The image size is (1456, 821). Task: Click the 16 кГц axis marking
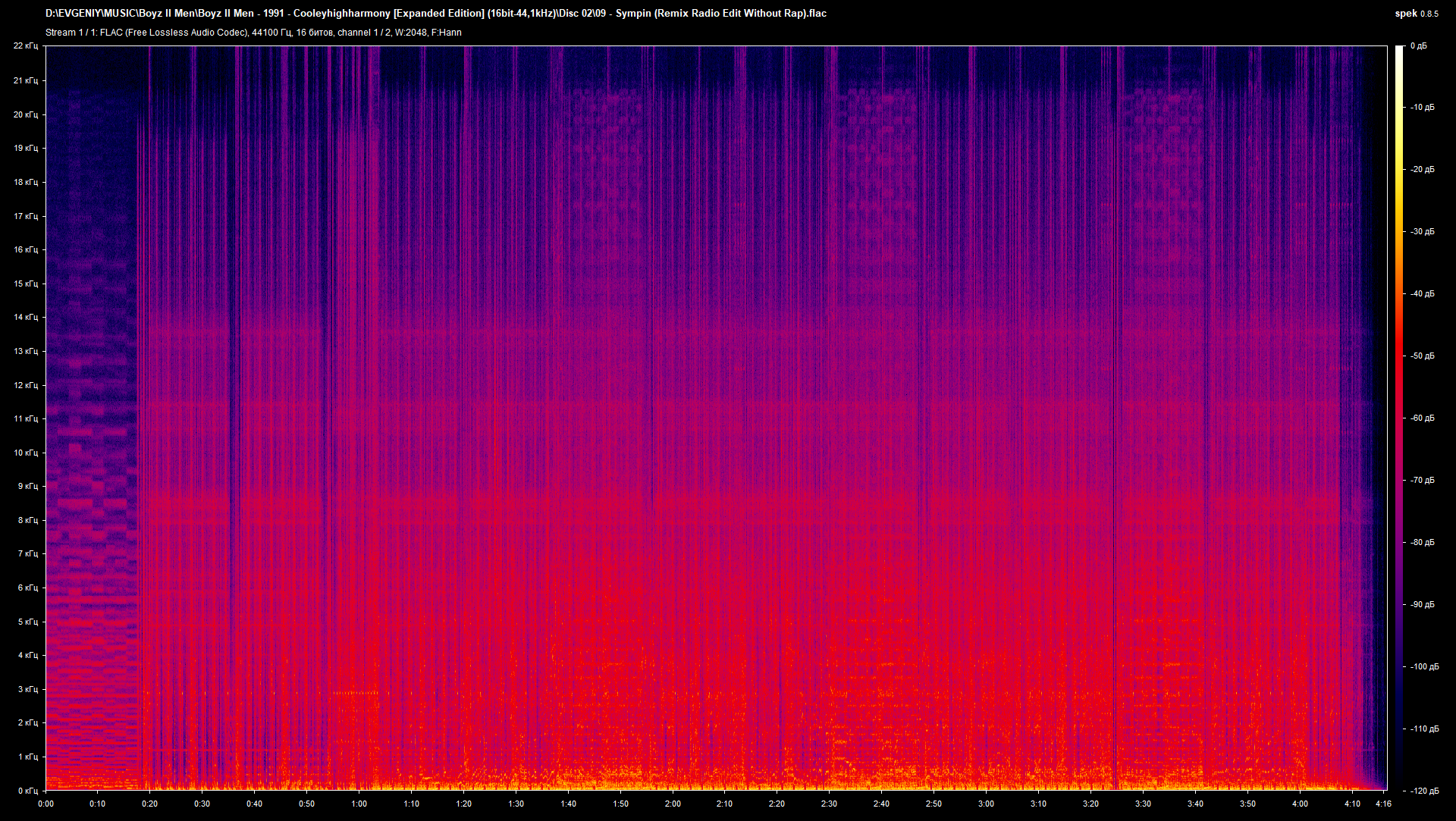pyautogui.click(x=27, y=249)
